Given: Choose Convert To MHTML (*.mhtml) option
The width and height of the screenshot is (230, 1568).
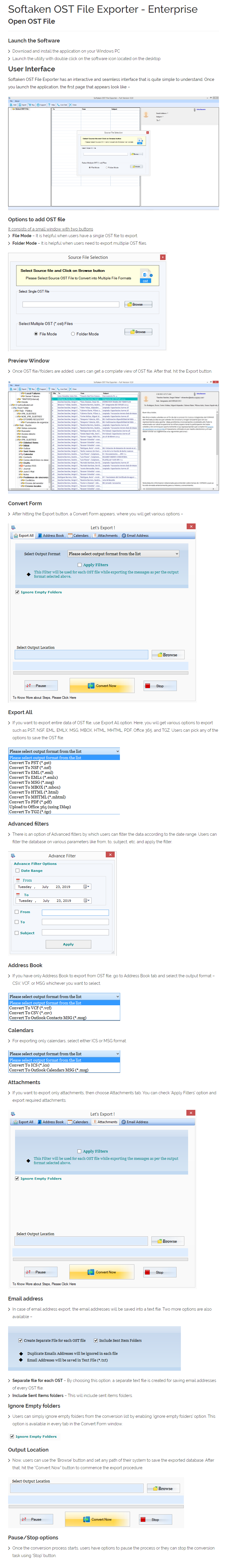Looking at the screenshot, I should pyautogui.click(x=37, y=797).
